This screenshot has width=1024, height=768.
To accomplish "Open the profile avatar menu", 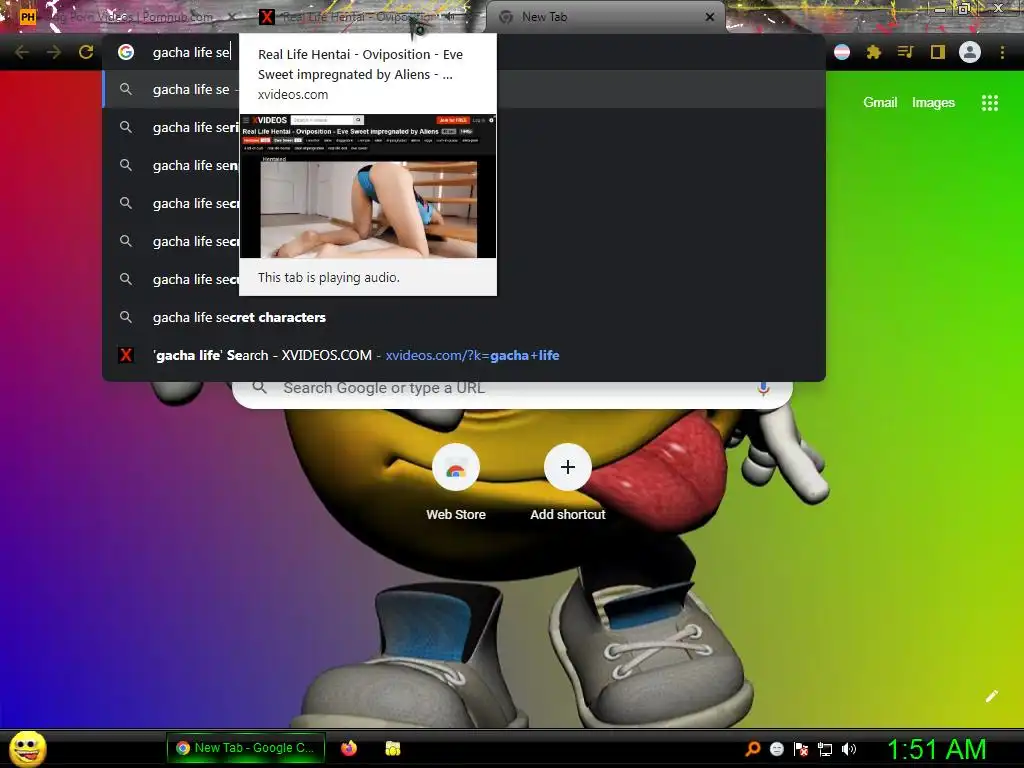I will [x=970, y=52].
